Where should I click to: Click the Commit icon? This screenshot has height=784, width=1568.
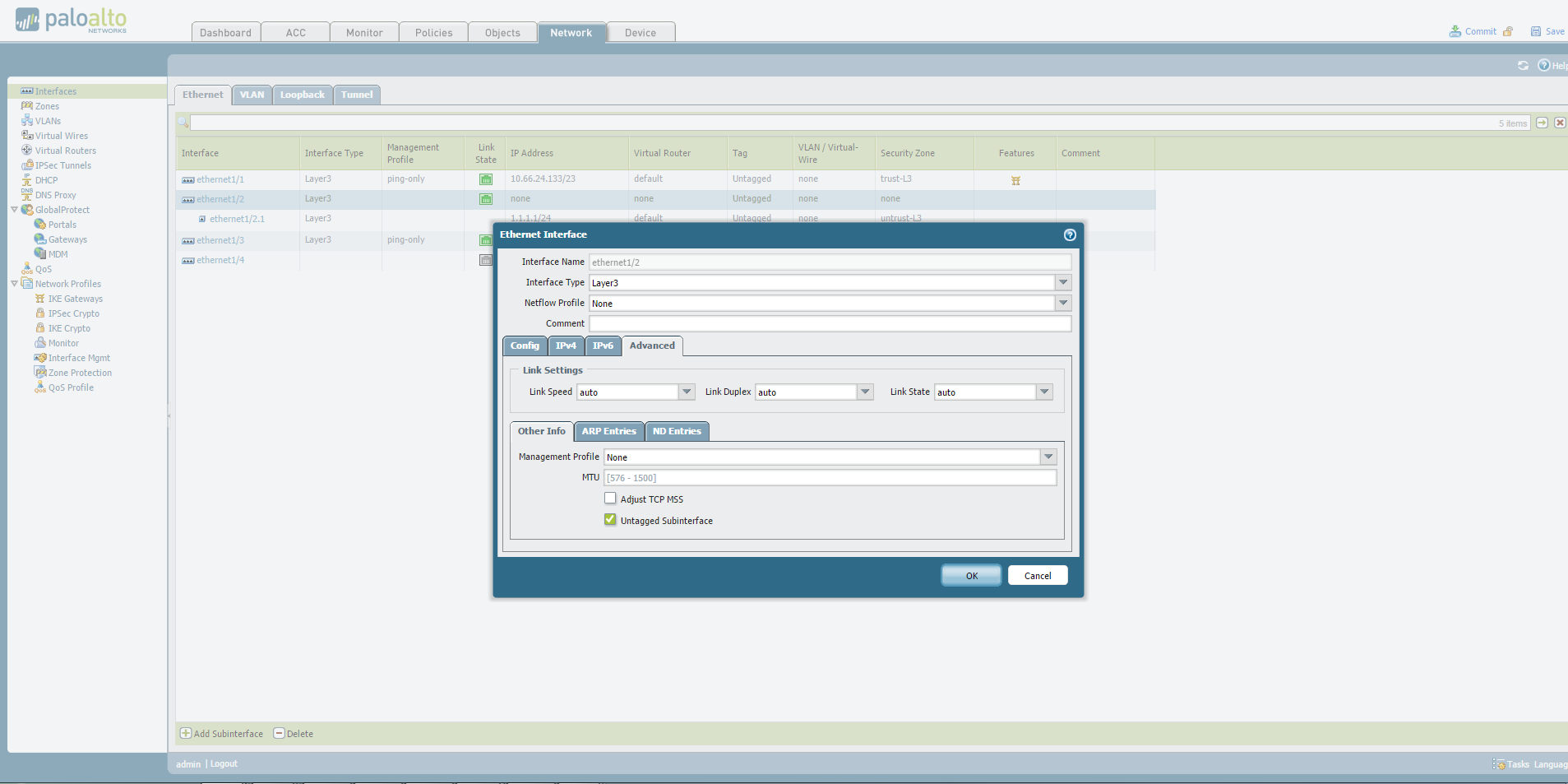click(1455, 32)
